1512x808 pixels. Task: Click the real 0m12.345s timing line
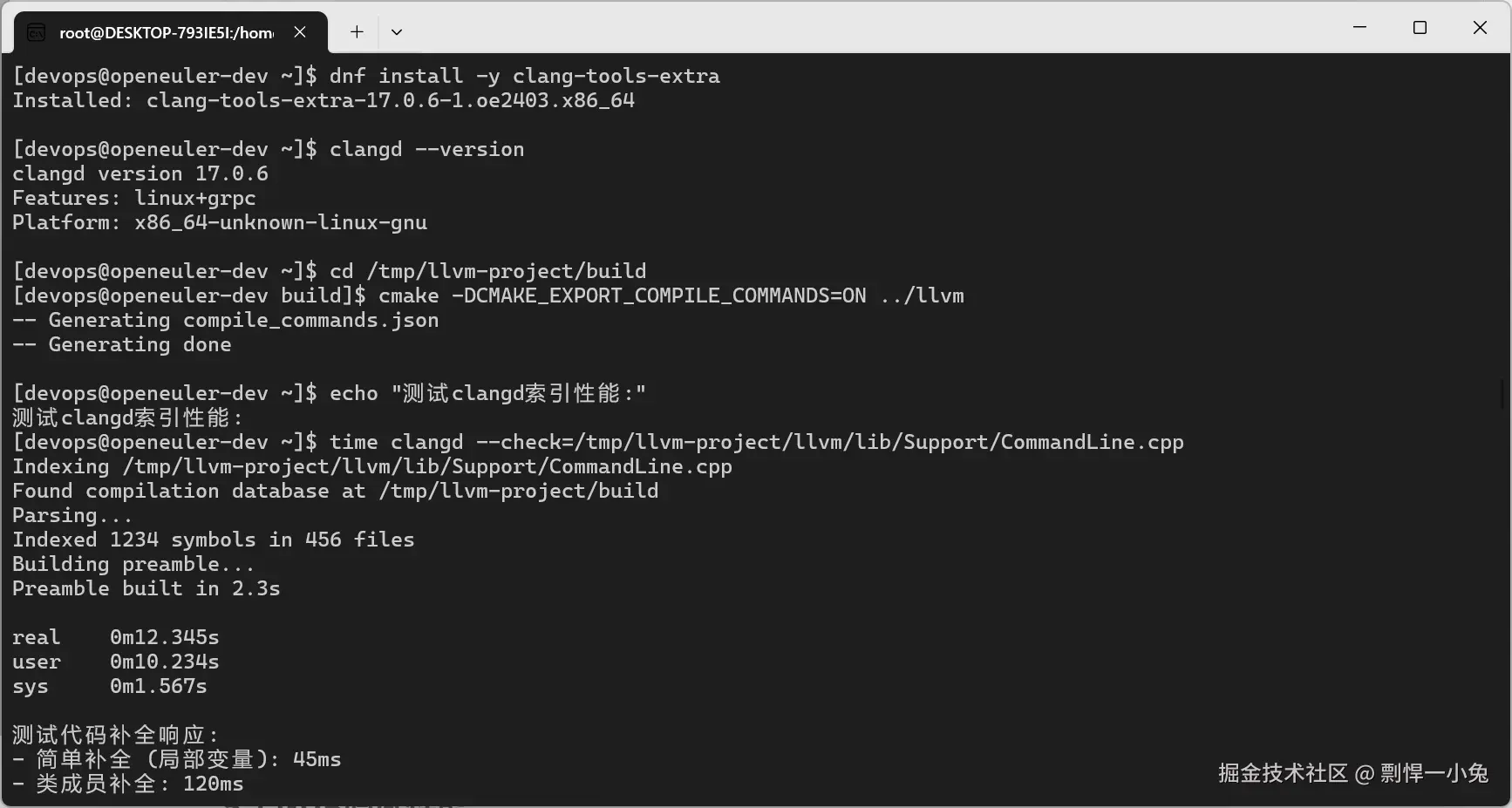(116, 637)
